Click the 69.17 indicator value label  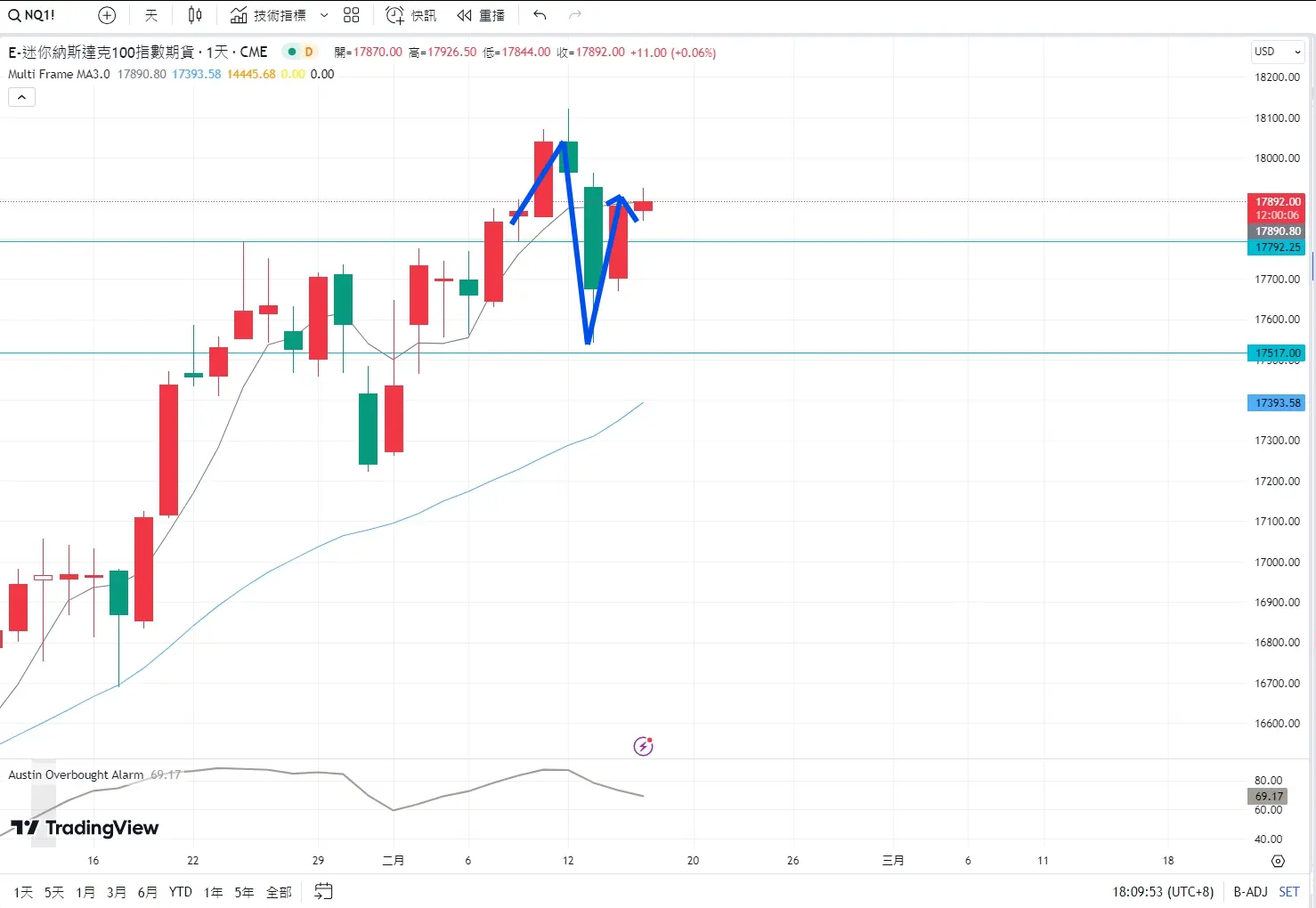(x=1269, y=797)
